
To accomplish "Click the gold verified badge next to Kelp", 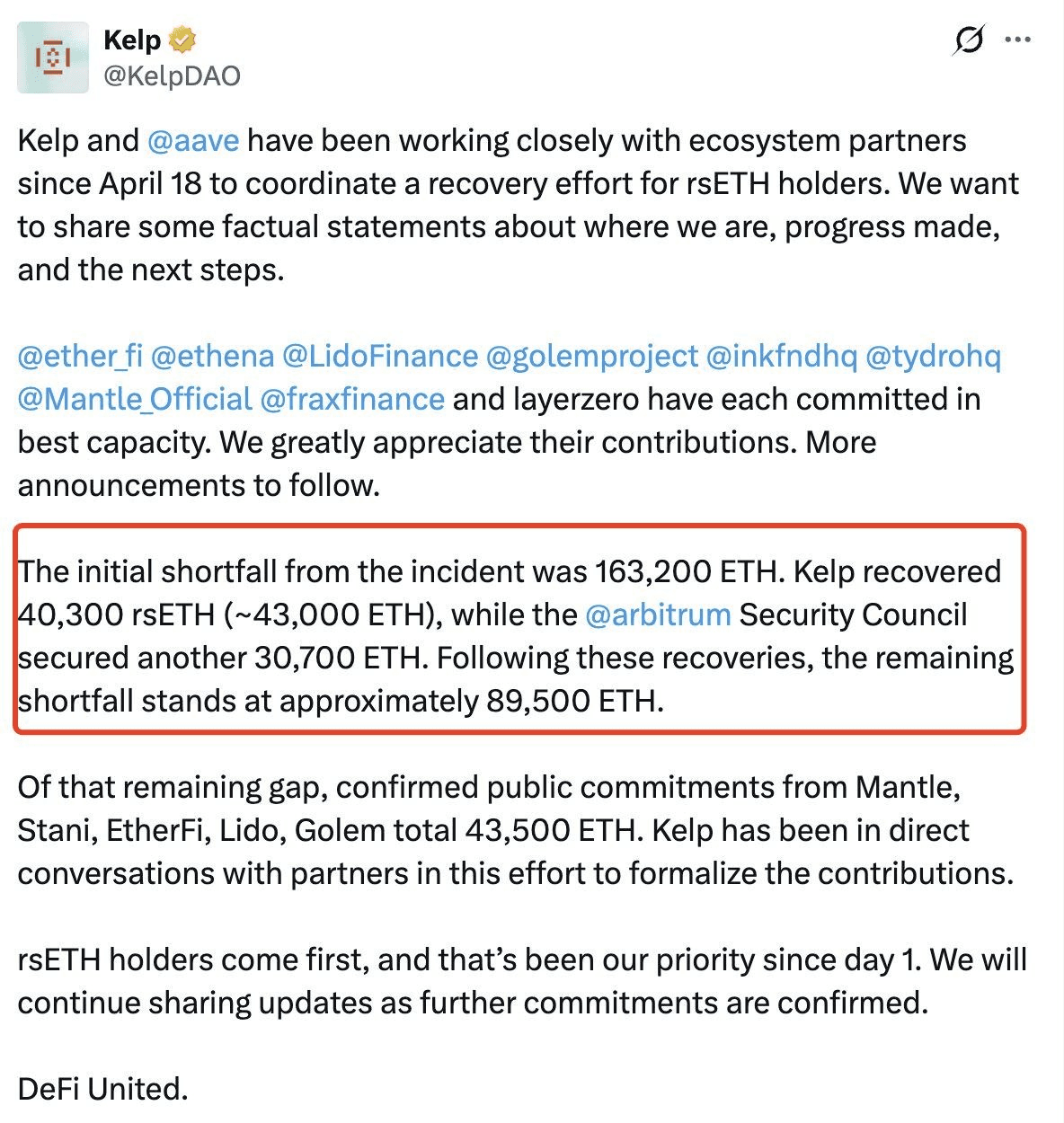I will (x=182, y=40).
